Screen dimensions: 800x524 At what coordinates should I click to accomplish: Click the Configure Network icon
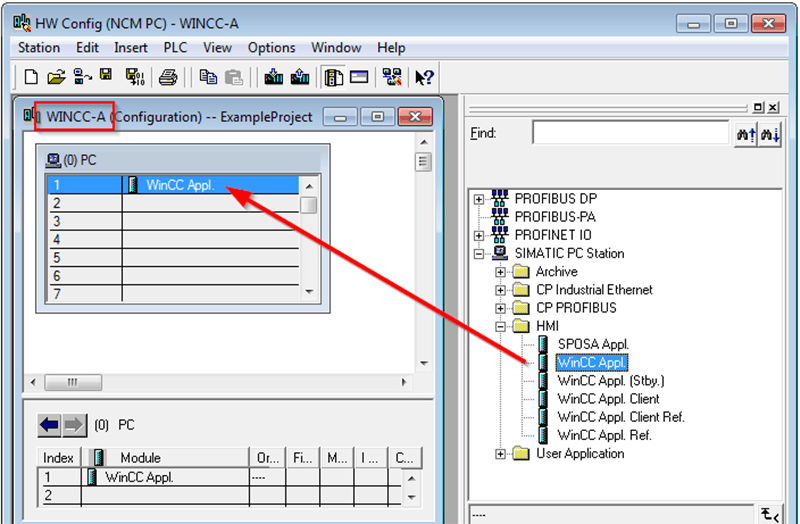392,77
